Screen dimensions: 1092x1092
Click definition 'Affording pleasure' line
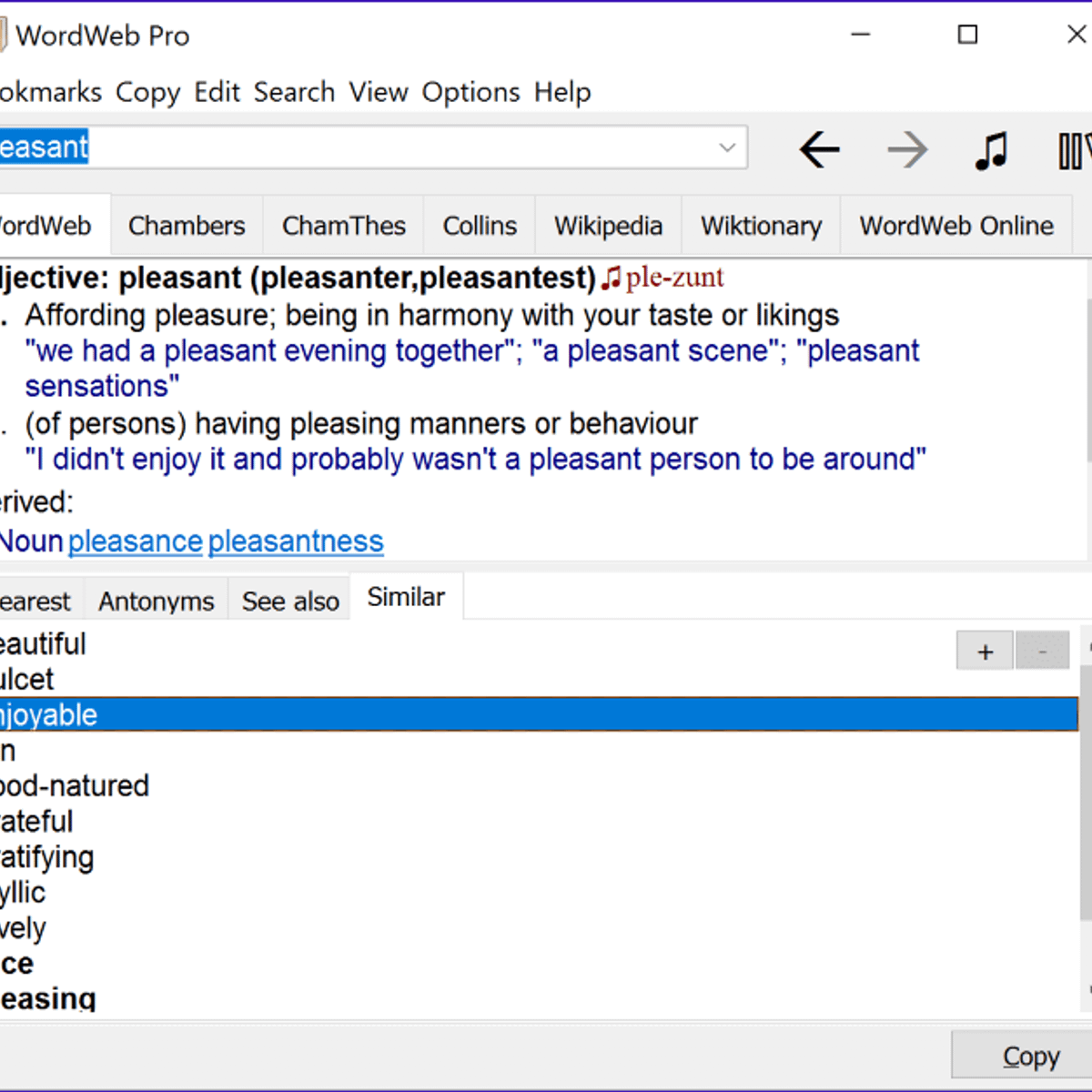(x=432, y=316)
